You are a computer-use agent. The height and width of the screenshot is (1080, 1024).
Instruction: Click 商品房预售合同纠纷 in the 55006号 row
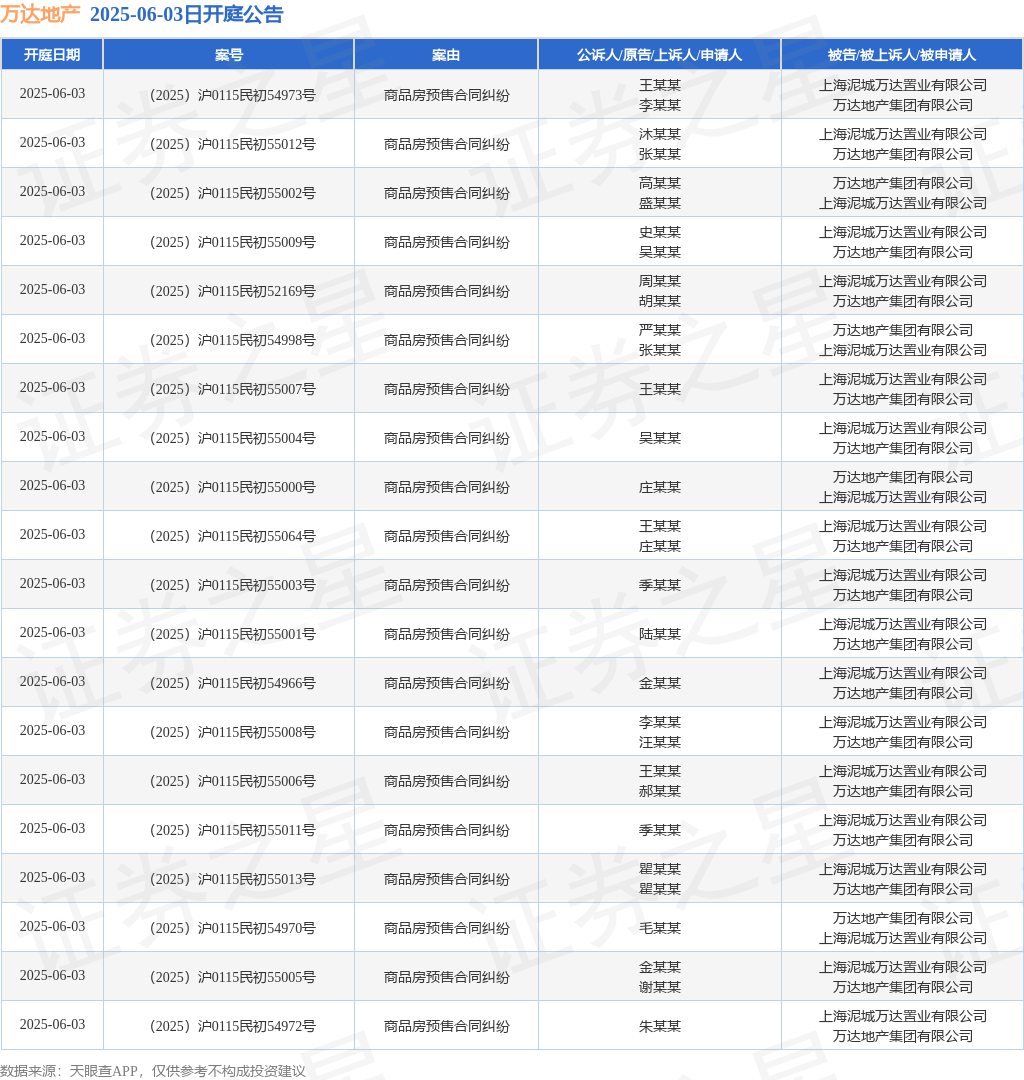pyautogui.click(x=446, y=780)
